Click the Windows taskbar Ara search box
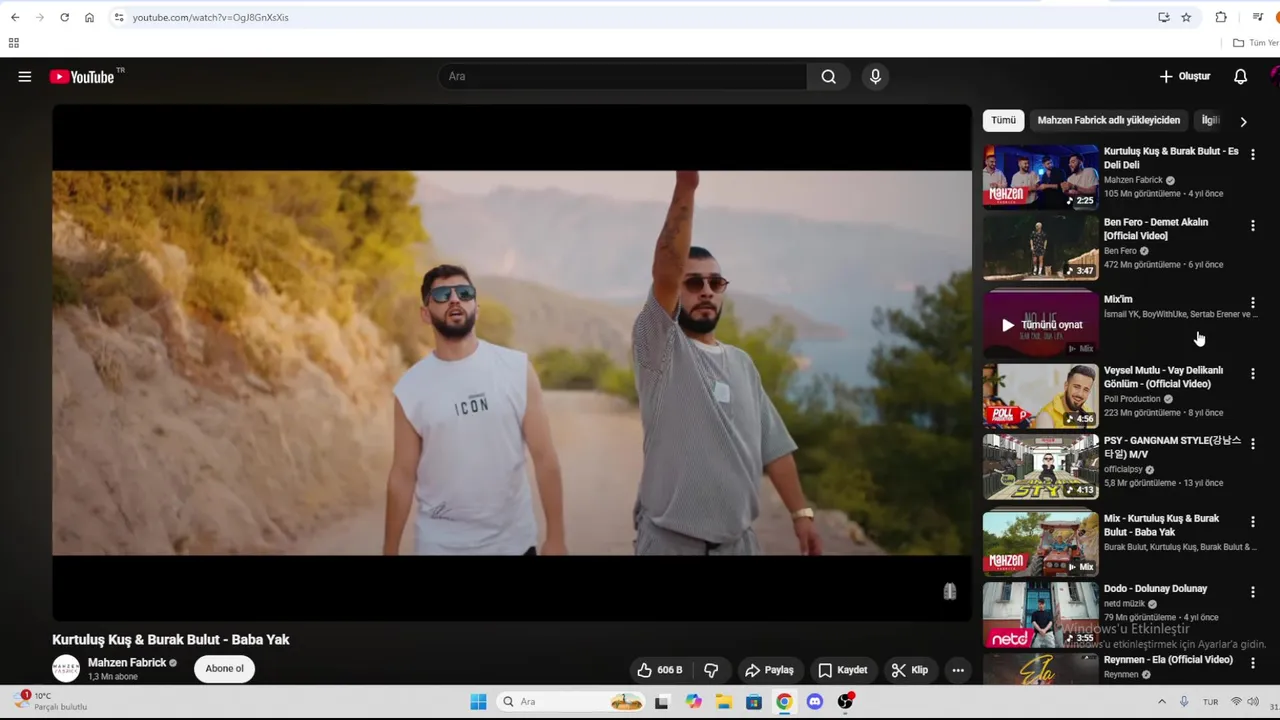1280x720 pixels. coord(572,702)
